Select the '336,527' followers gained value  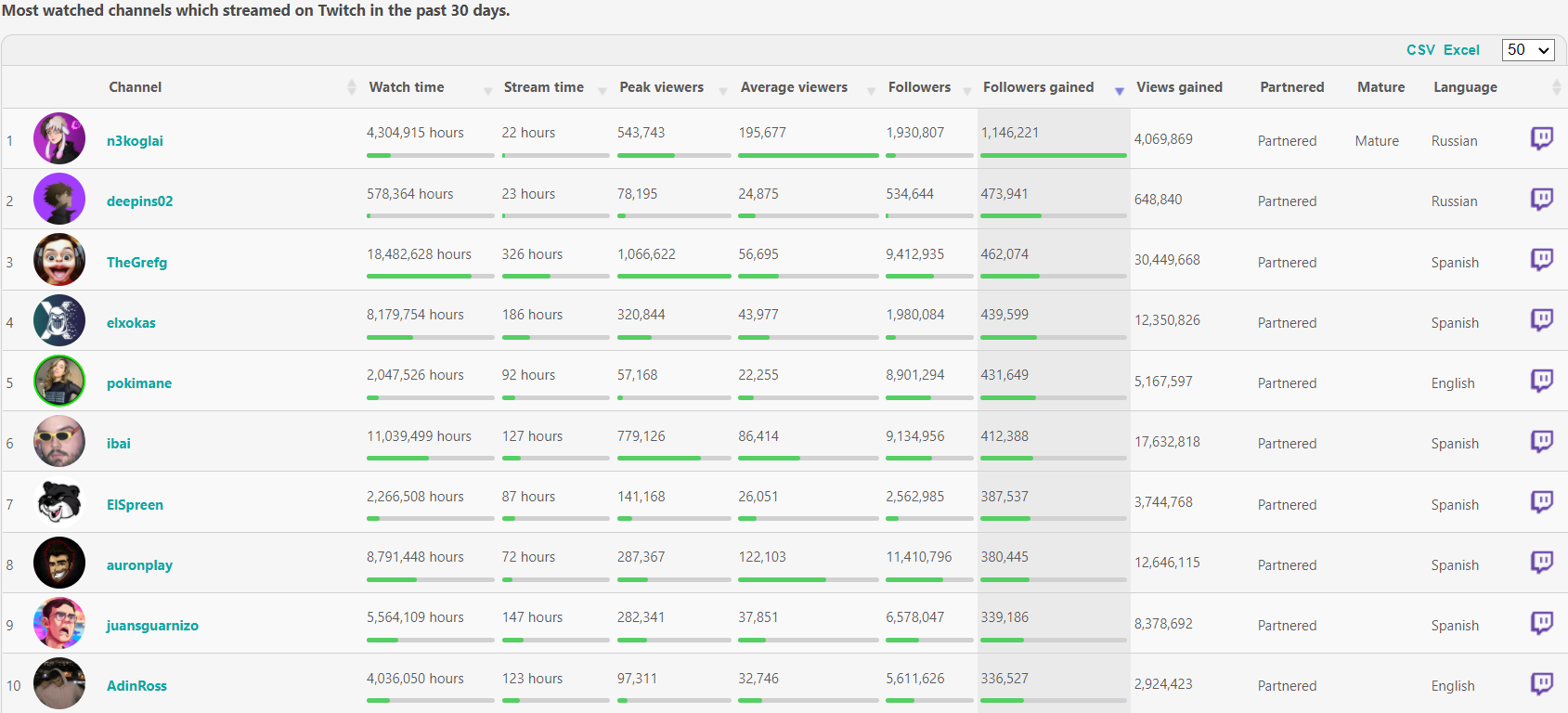click(x=1004, y=679)
